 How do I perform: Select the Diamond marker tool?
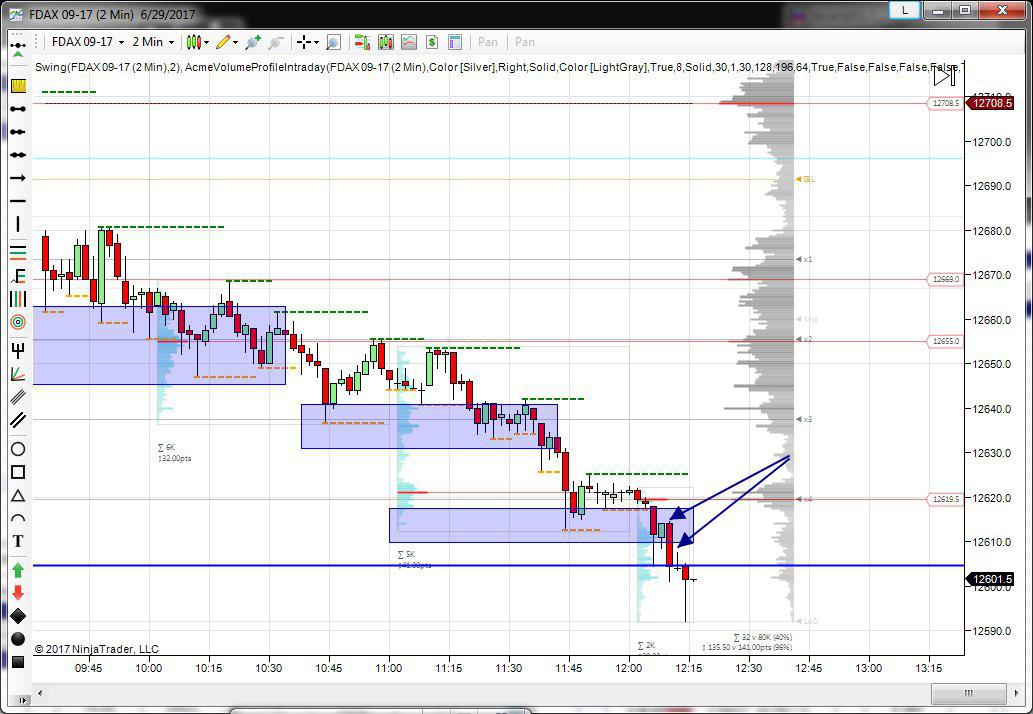tap(18, 616)
